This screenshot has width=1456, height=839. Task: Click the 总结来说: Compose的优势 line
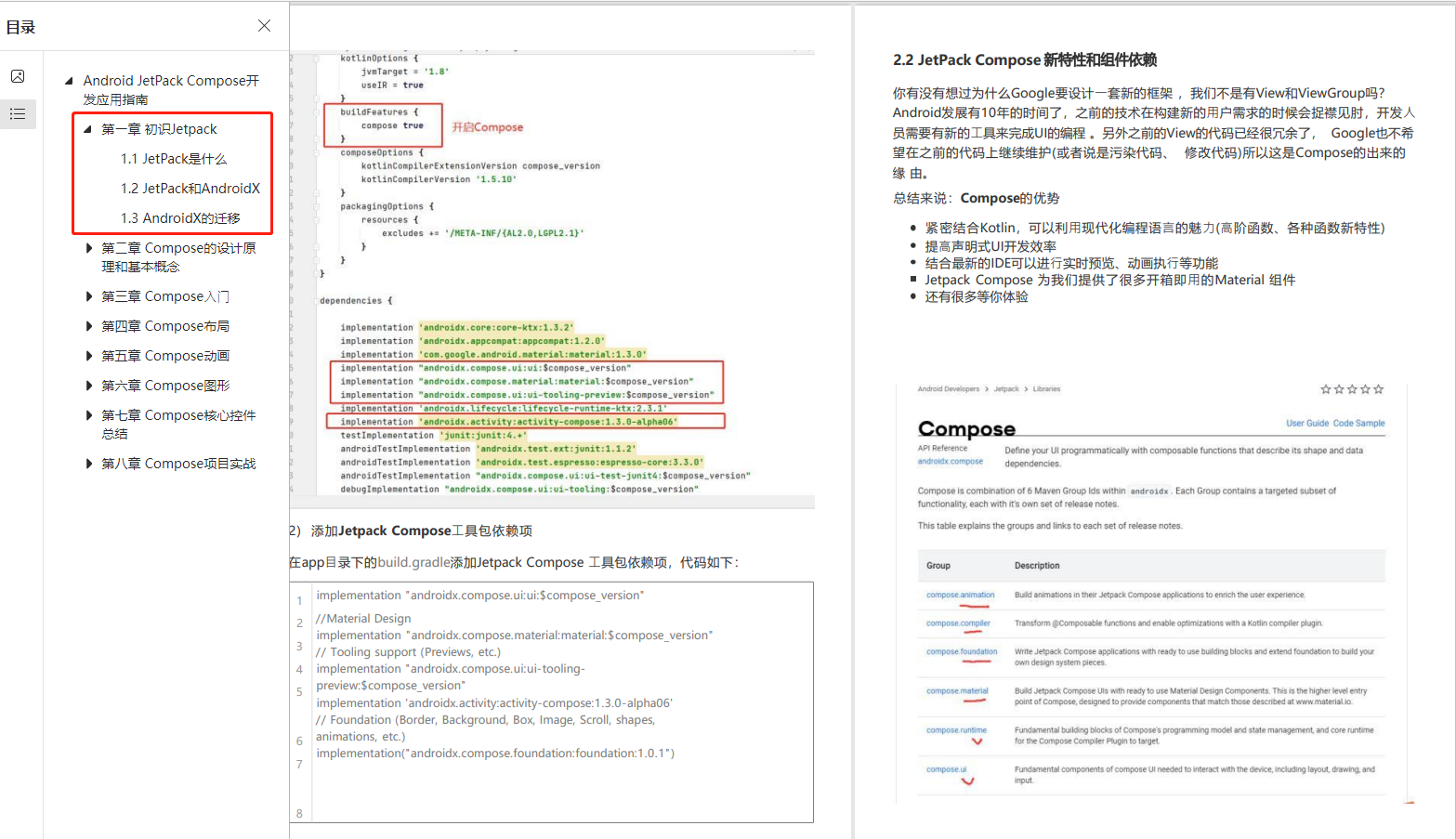pos(976,198)
